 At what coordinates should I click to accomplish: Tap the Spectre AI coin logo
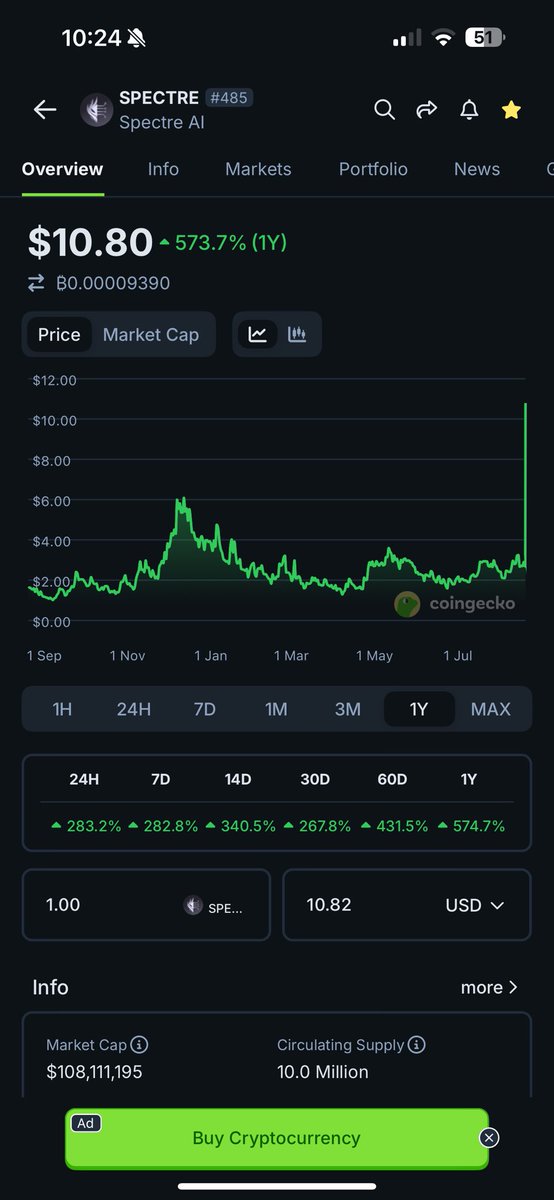point(96,110)
